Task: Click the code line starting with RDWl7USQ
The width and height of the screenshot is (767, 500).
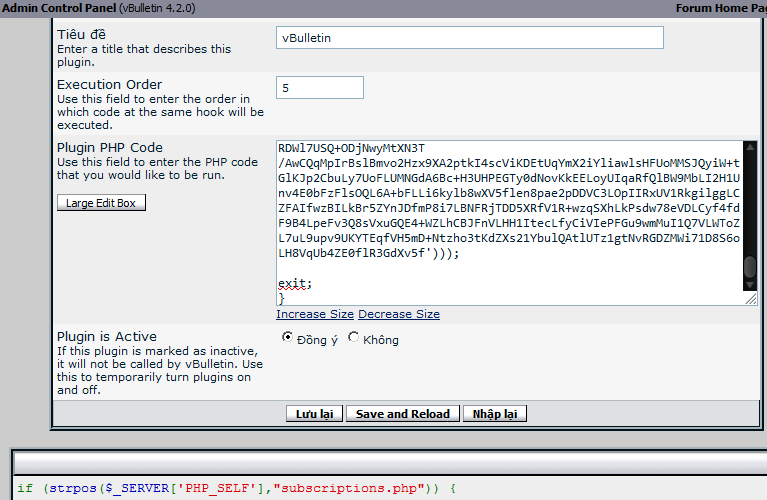Action: [x=352, y=148]
